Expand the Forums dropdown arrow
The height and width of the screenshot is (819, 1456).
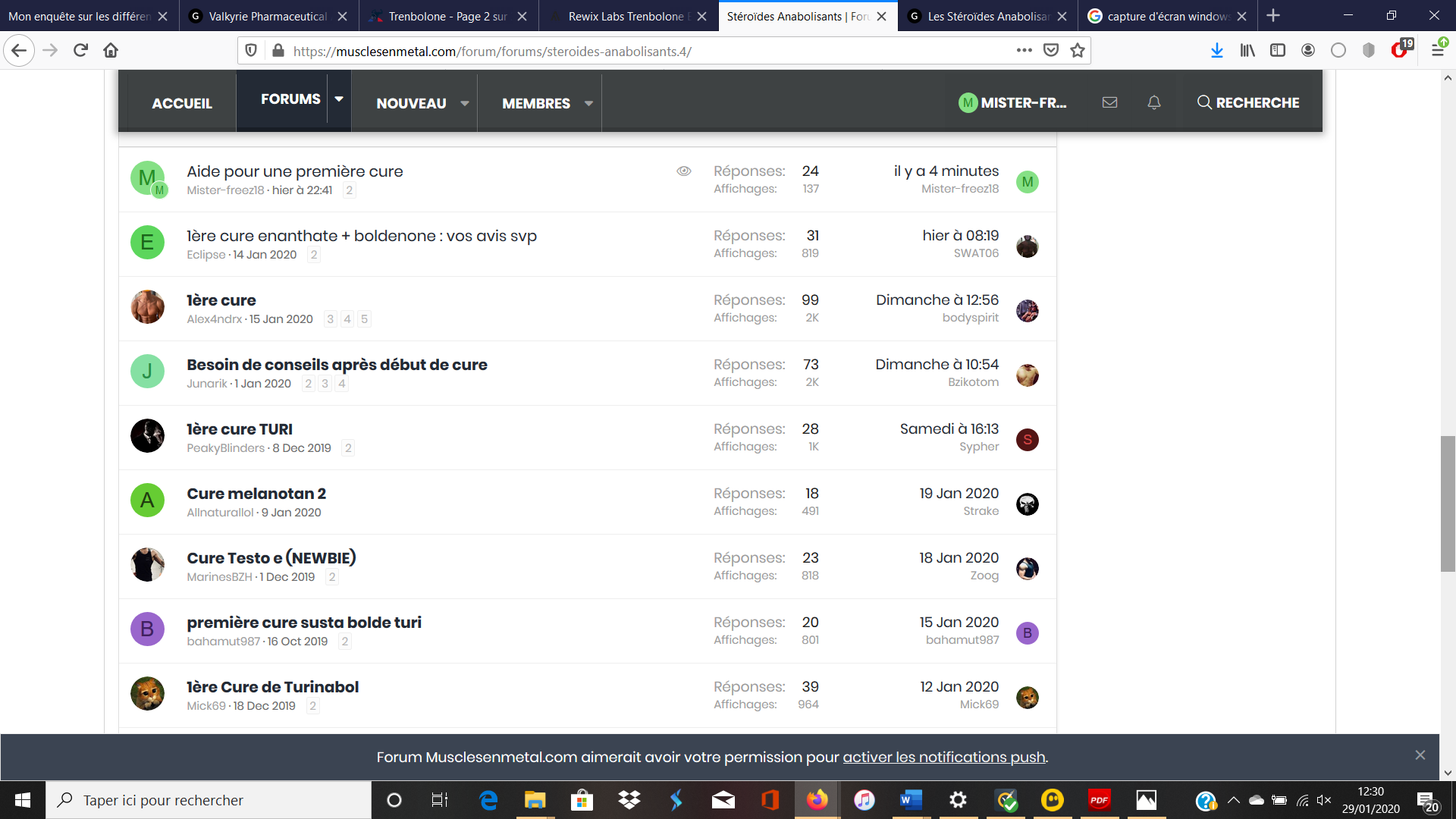click(x=339, y=99)
